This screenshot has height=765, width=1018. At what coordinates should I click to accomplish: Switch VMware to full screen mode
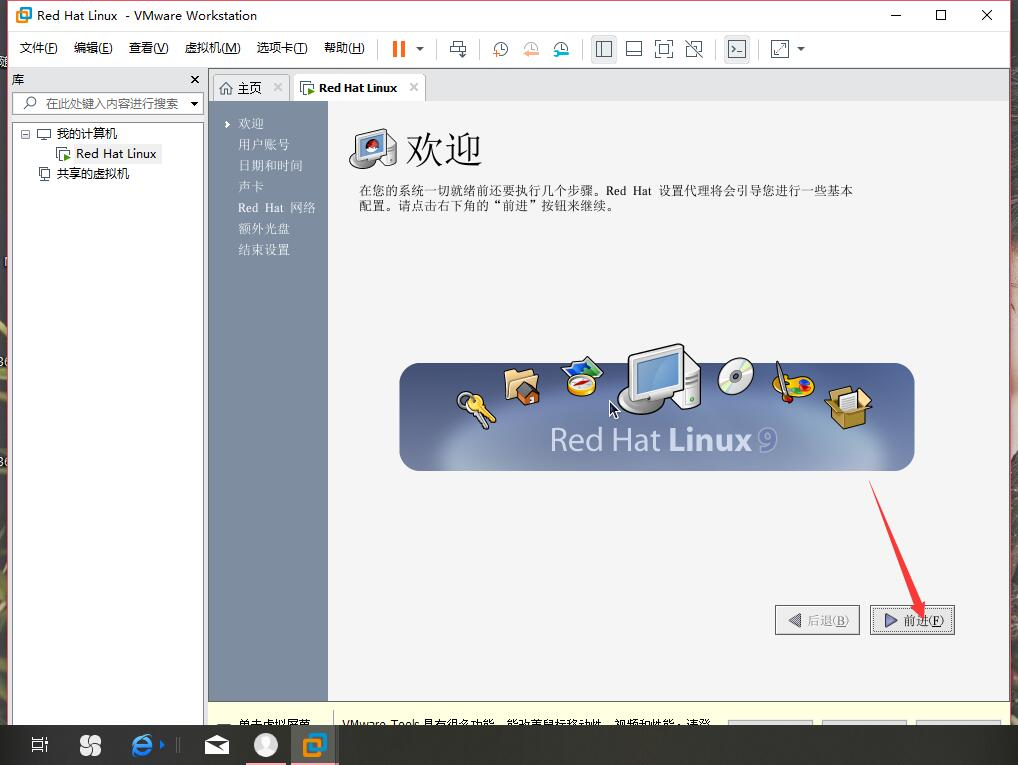(x=664, y=49)
